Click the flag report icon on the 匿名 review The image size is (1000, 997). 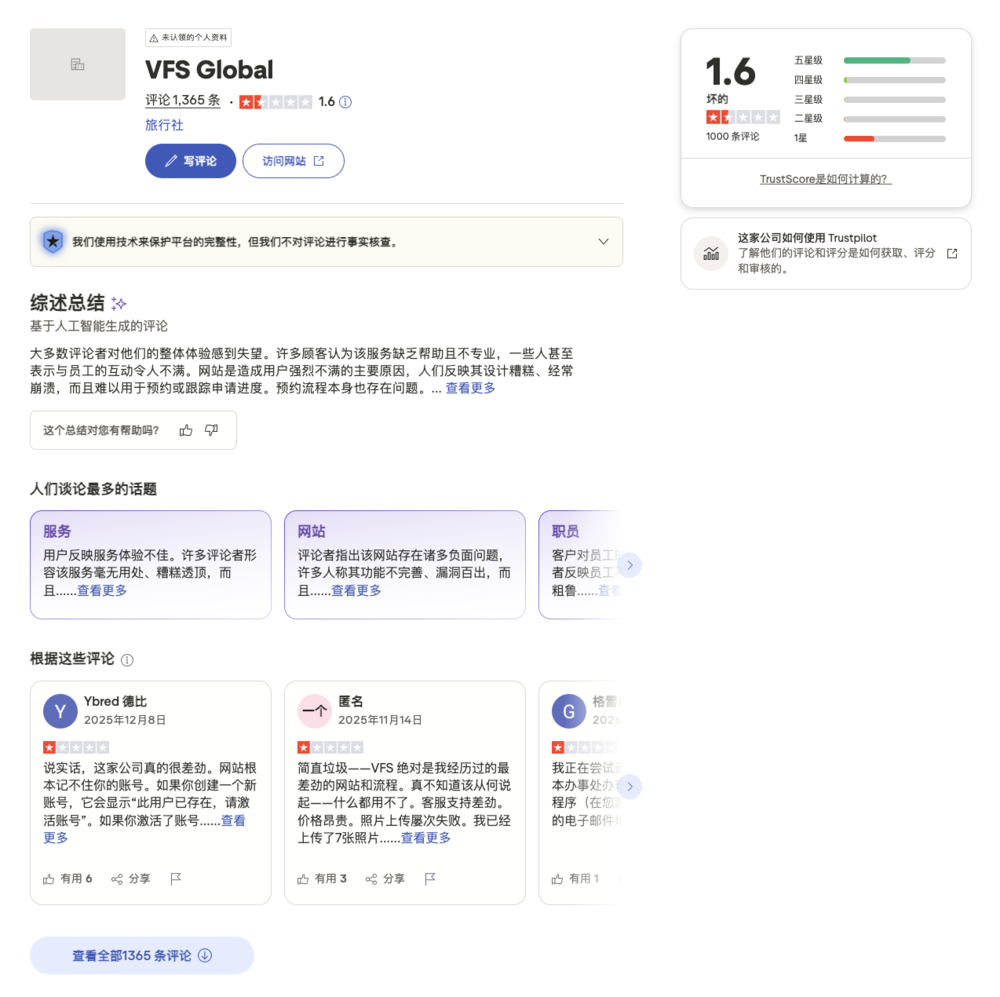point(430,878)
